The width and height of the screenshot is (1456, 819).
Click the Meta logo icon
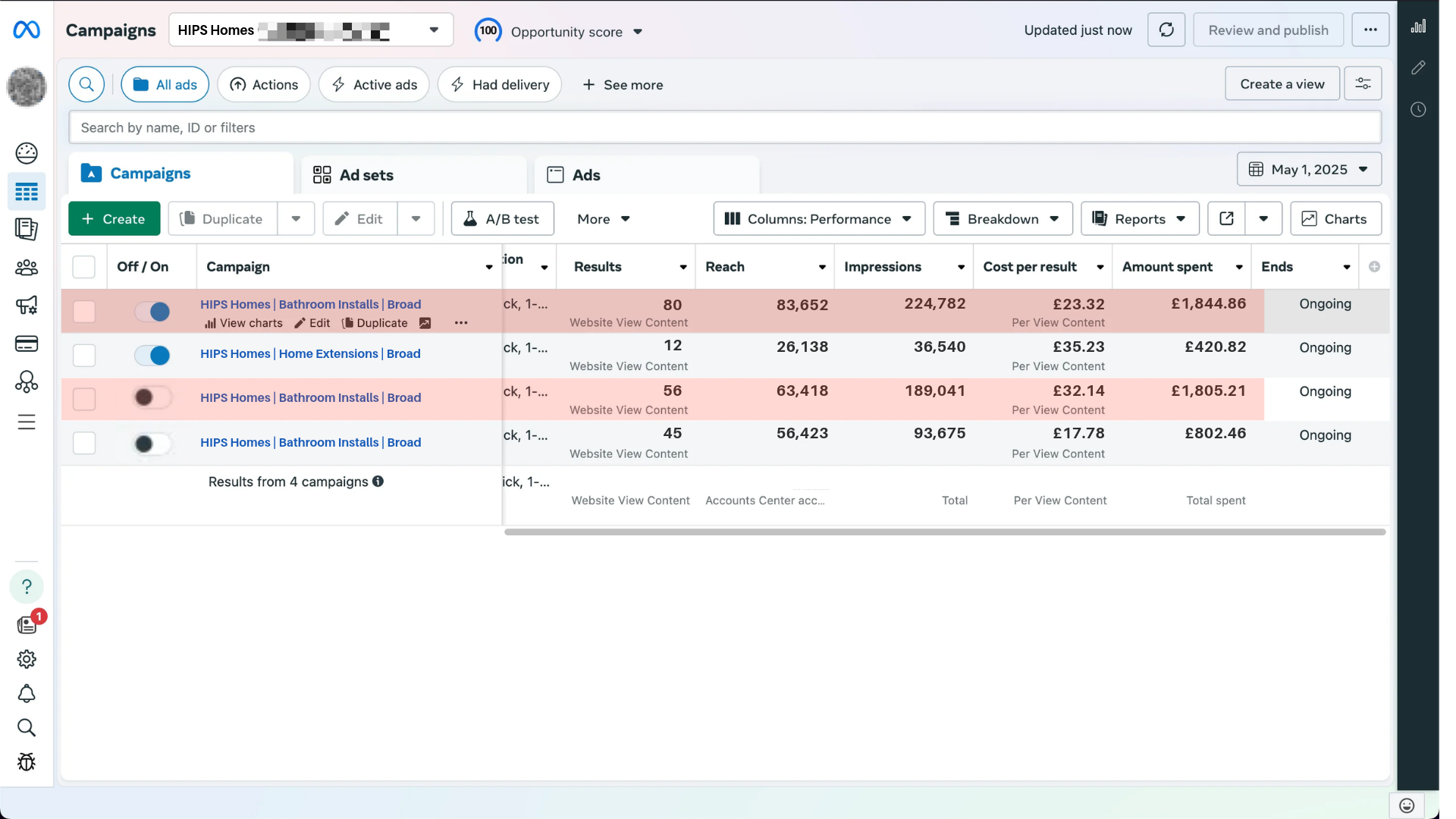click(x=27, y=30)
